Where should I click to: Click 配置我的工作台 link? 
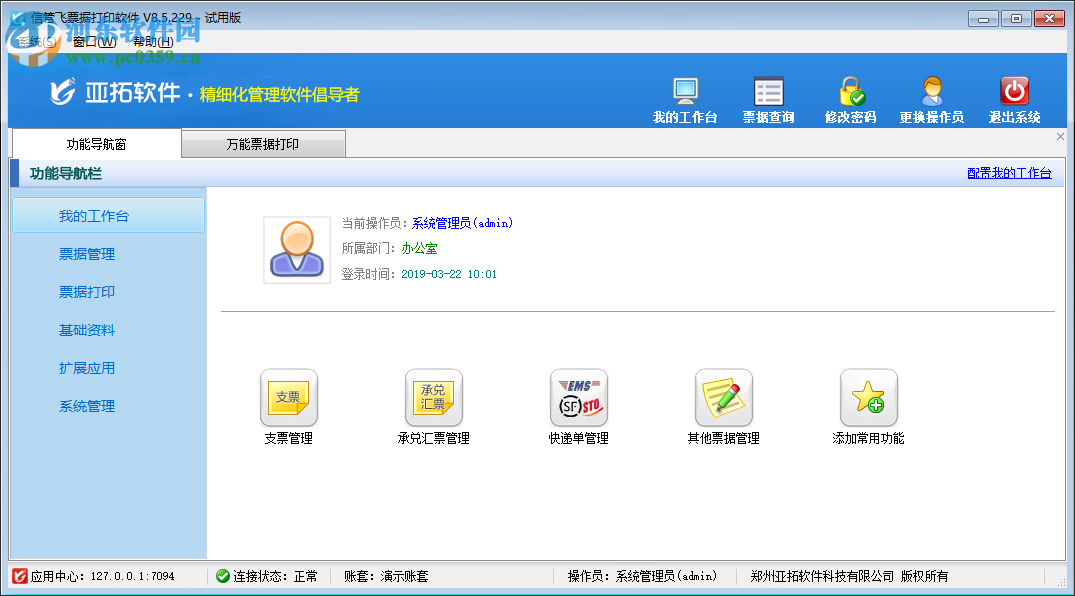pos(1009,173)
